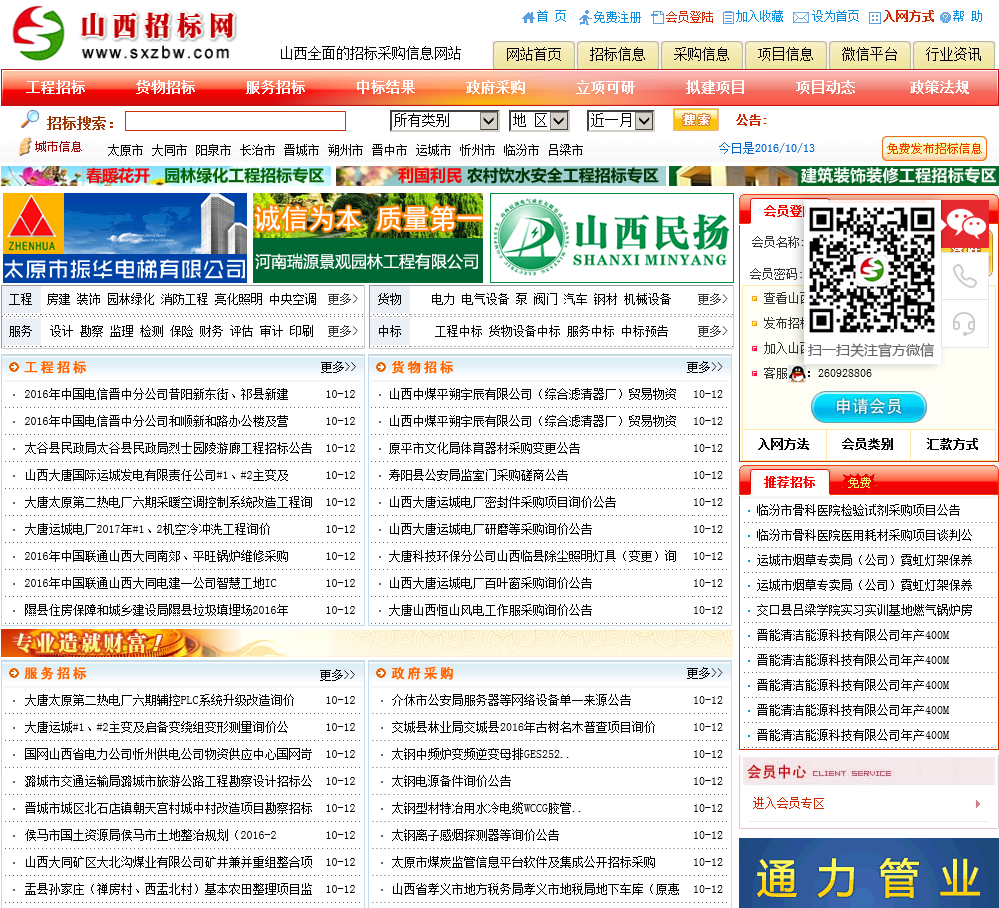Click 更多 in the 工程 category row
Screen dimensions: 999x908
pos(343,299)
